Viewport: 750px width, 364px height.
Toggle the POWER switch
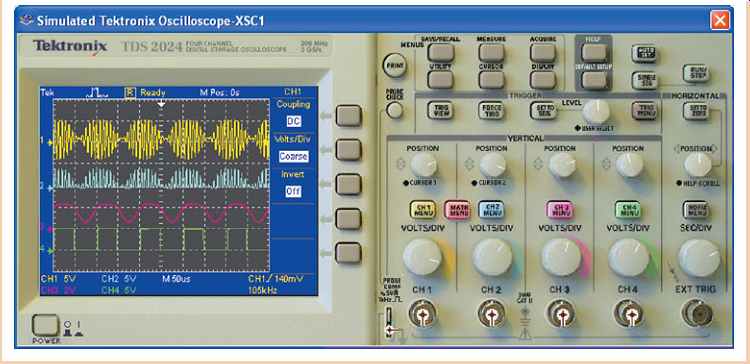tap(45, 325)
